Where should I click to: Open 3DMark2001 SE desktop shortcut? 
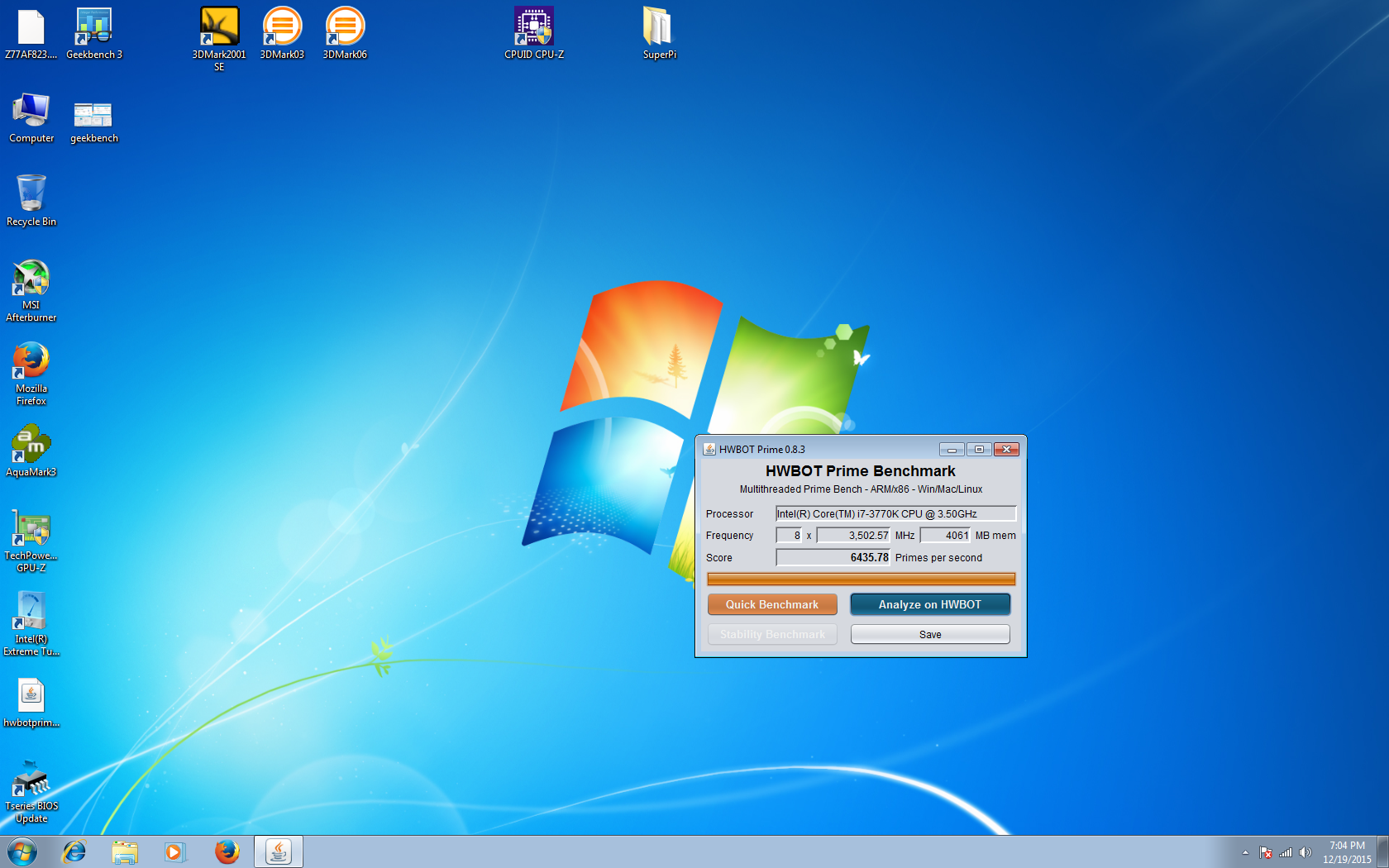(219, 39)
